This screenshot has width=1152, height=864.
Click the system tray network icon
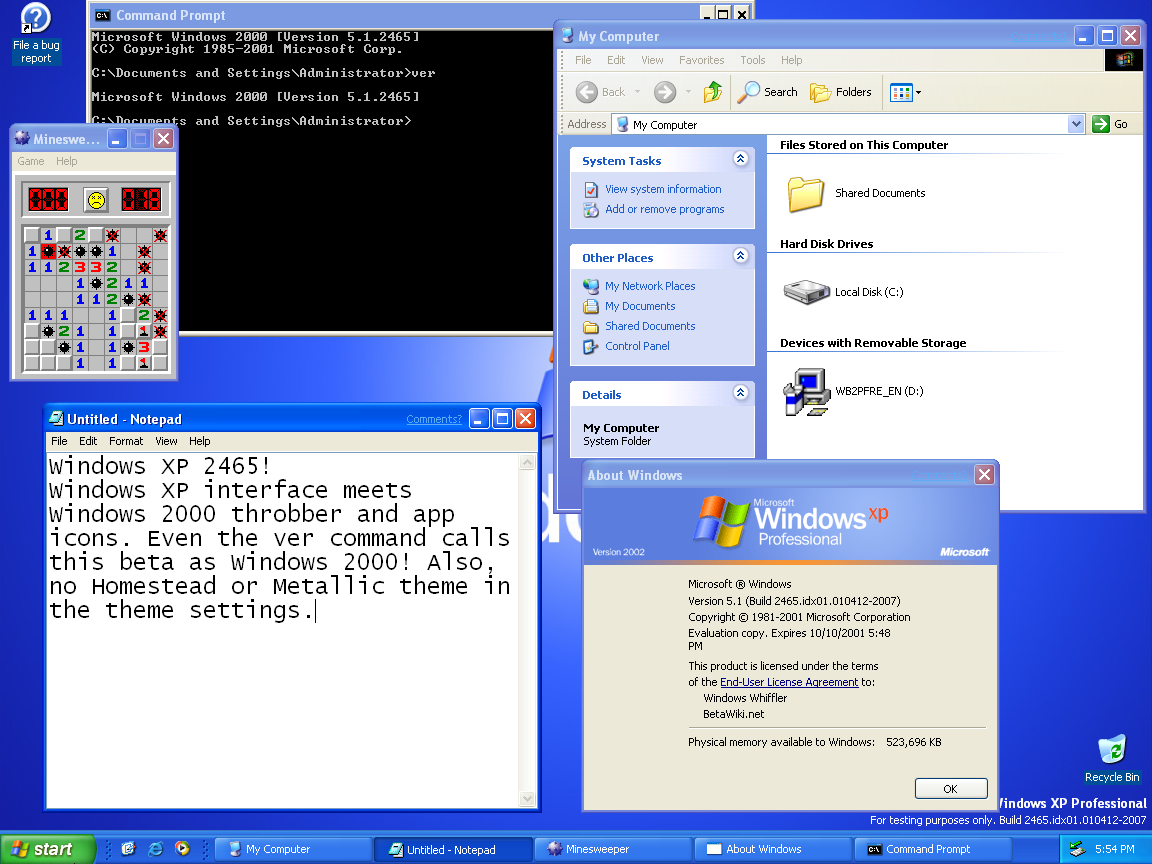[1077, 849]
